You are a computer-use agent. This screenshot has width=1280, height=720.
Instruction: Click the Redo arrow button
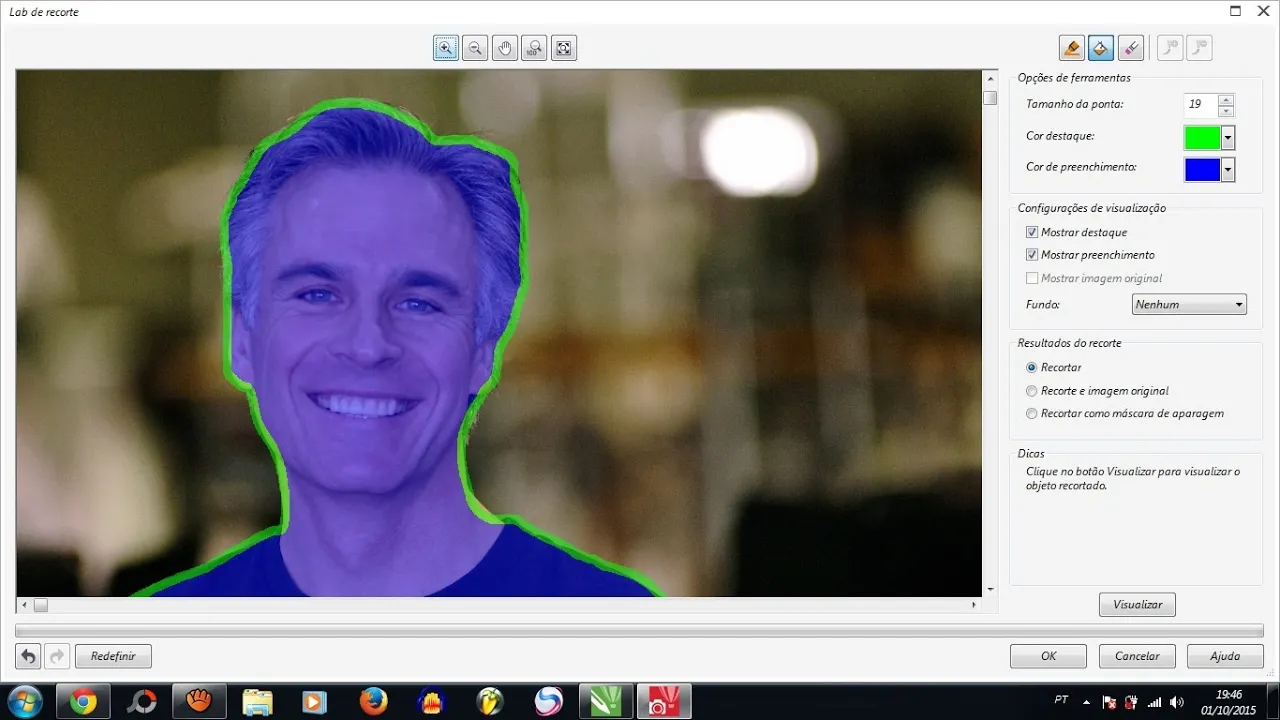(x=57, y=656)
